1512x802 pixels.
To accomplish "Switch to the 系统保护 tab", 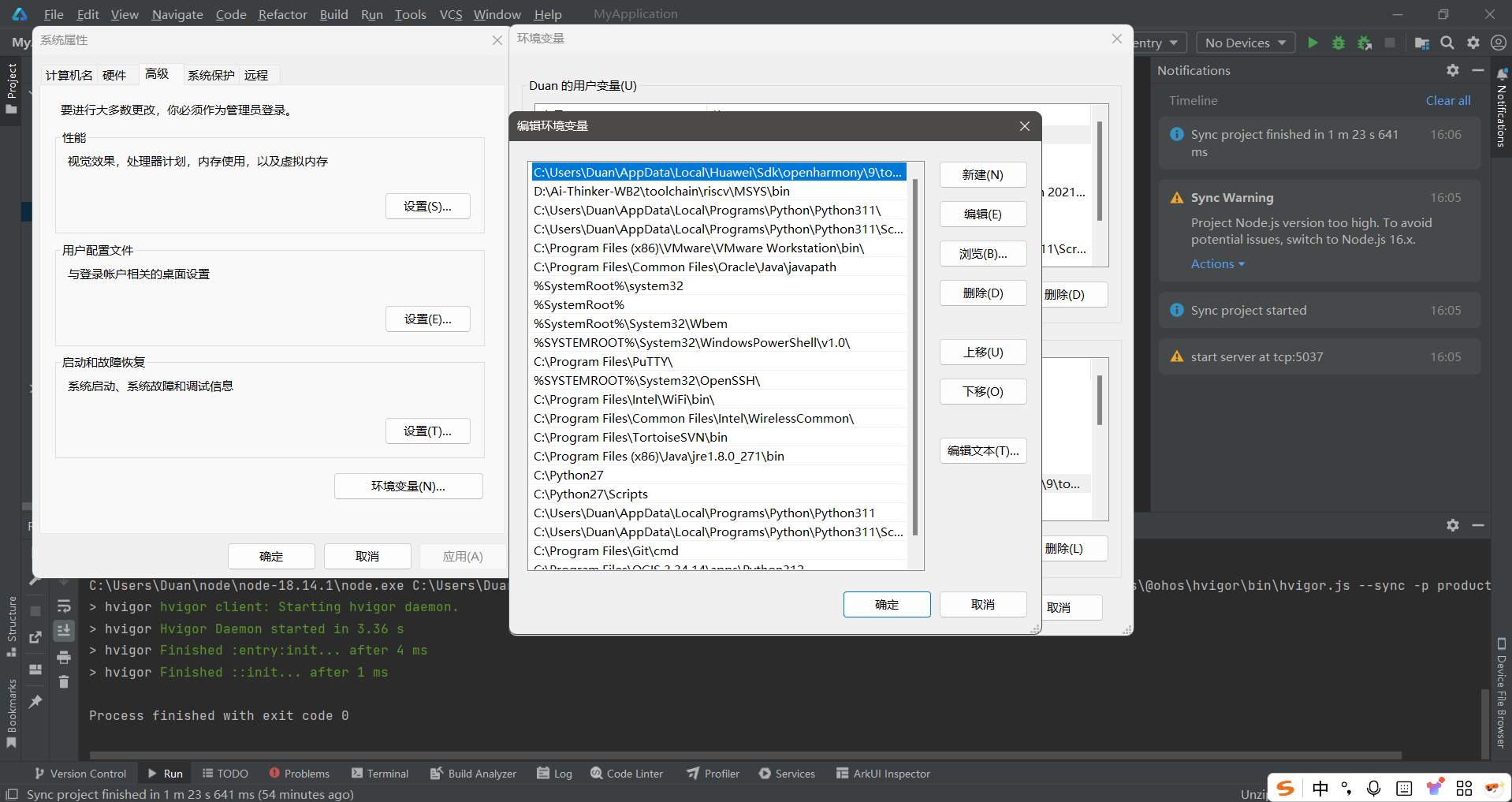I will pos(210,75).
